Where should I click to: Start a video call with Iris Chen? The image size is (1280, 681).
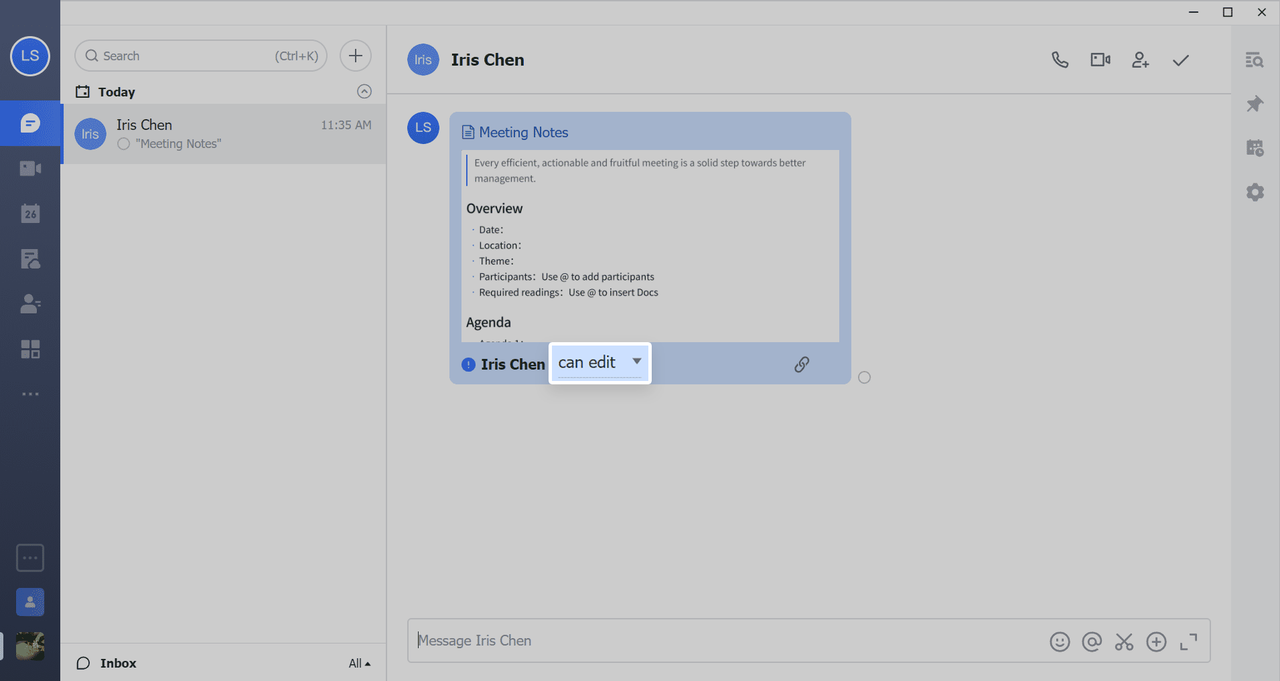1100,60
